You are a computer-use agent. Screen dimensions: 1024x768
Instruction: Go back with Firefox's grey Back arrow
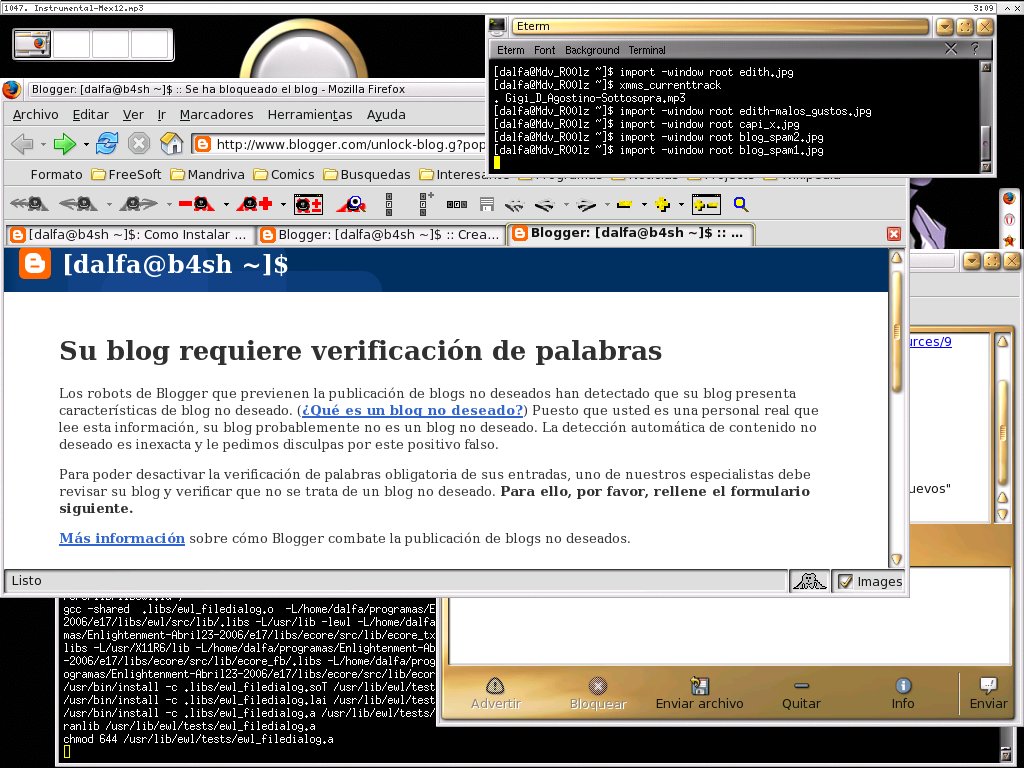tap(23, 144)
